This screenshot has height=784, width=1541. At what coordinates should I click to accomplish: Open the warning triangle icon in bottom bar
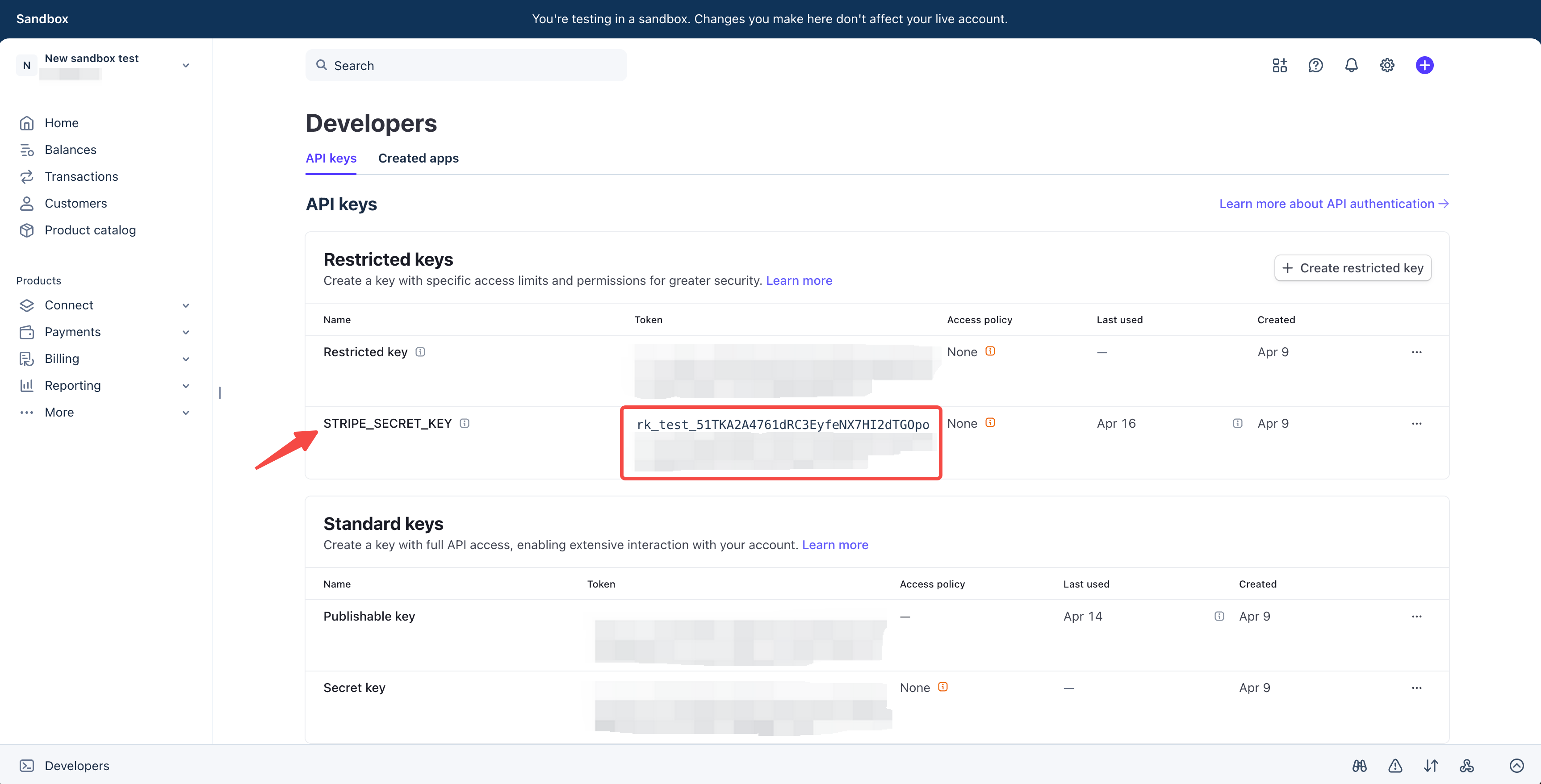point(1395,765)
